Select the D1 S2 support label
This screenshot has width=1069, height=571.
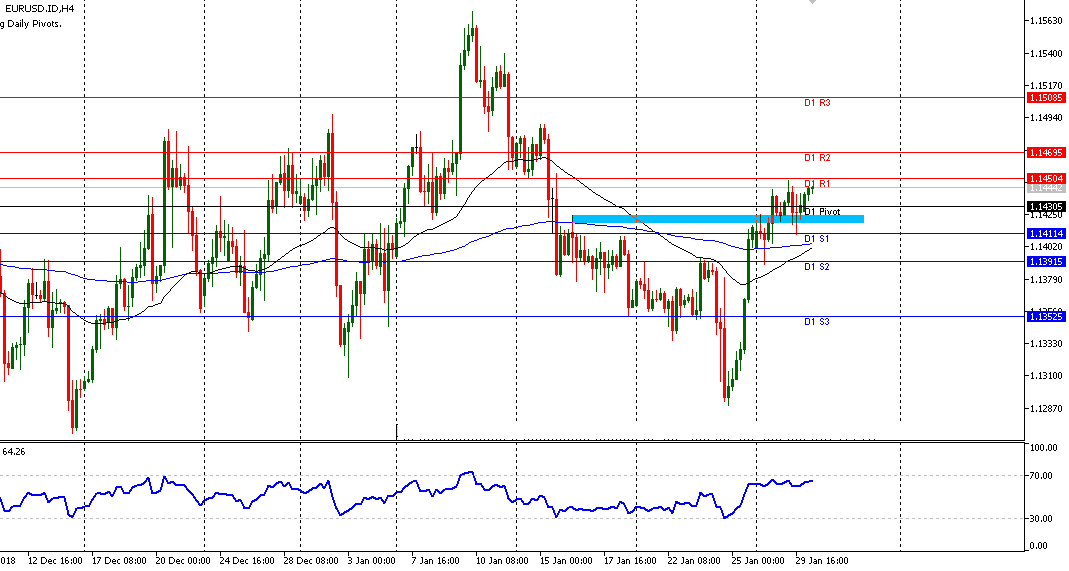tap(817, 267)
